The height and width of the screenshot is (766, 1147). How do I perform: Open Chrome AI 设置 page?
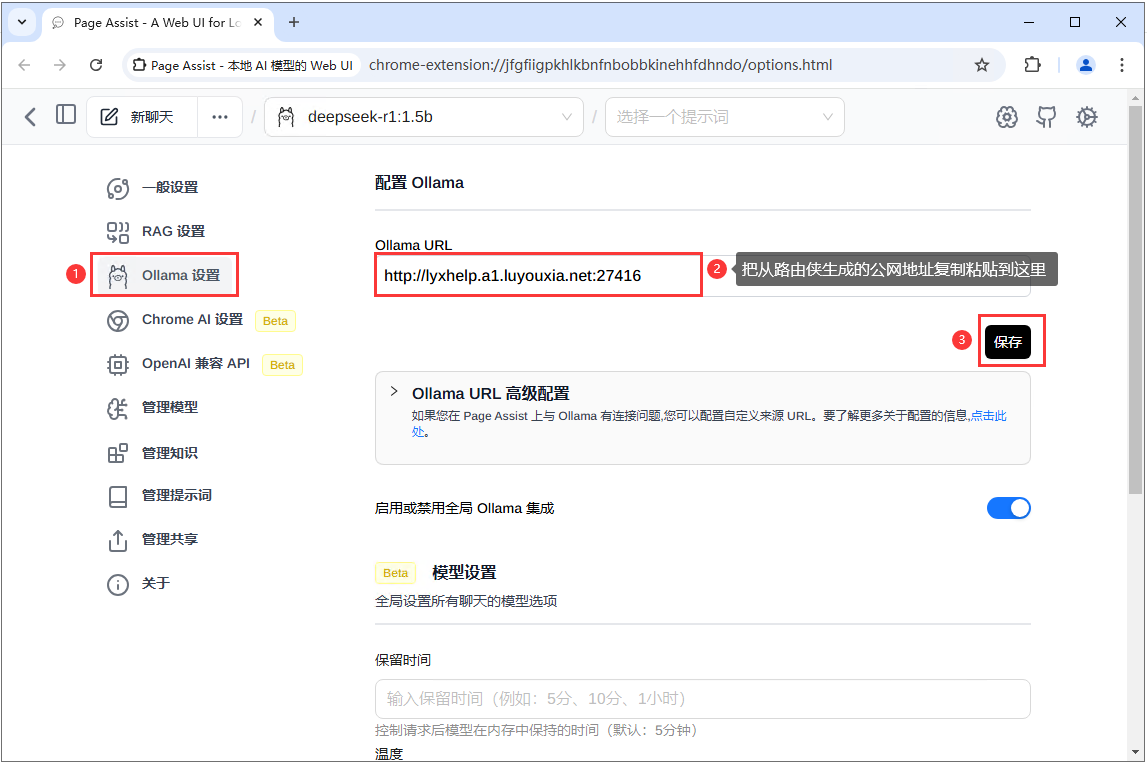tap(192, 320)
